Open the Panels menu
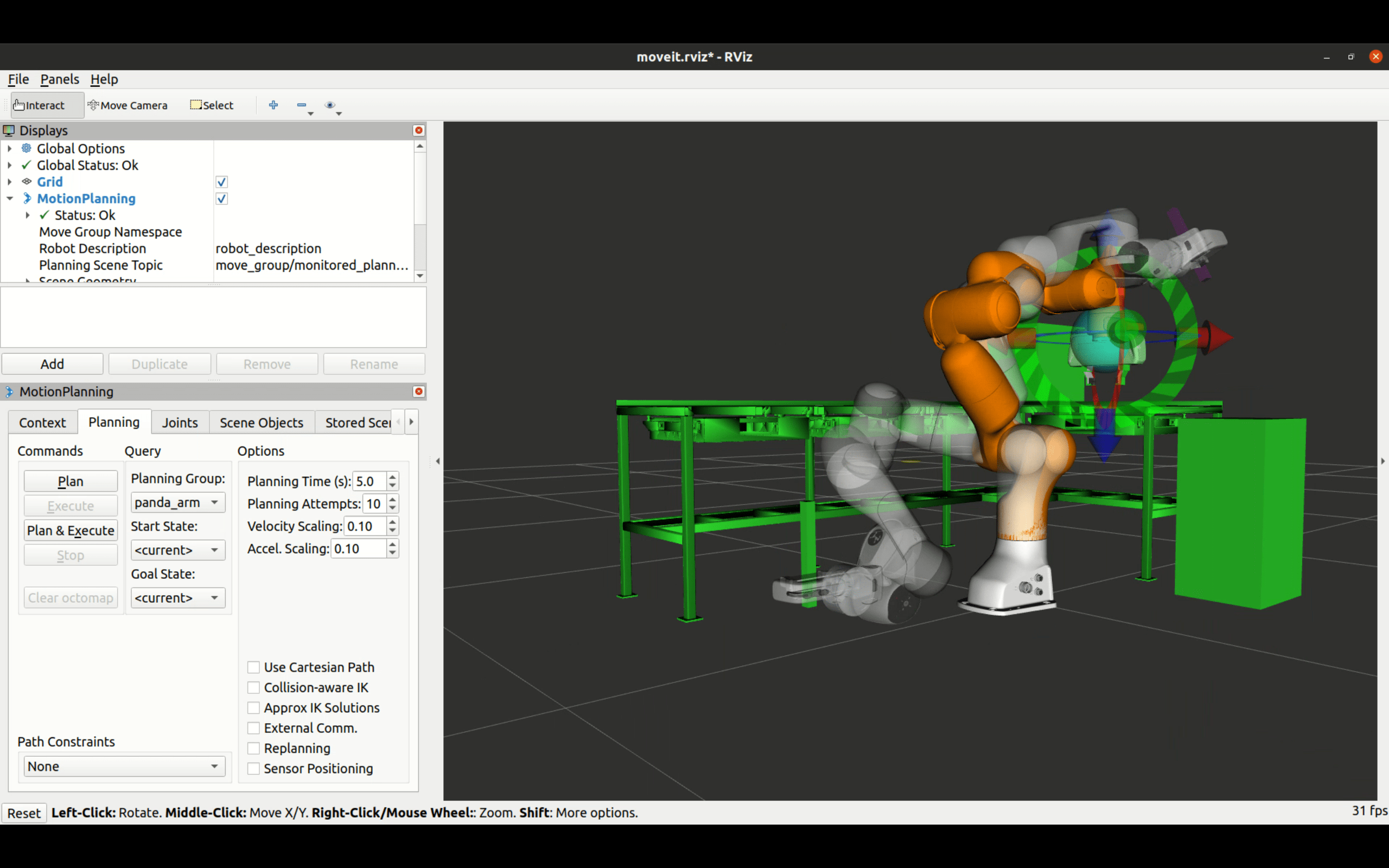This screenshot has height=868, width=1389. pyautogui.click(x=60, y=79)
